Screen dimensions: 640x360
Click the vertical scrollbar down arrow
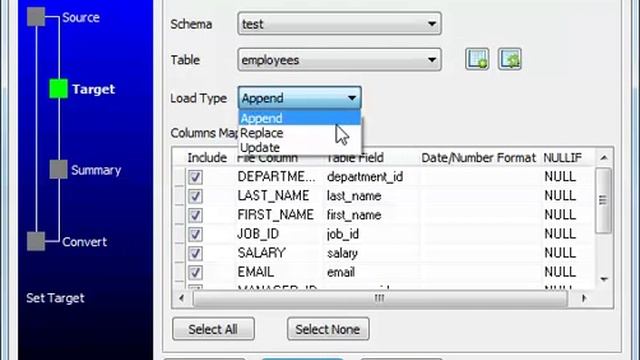tap(604, 279)
